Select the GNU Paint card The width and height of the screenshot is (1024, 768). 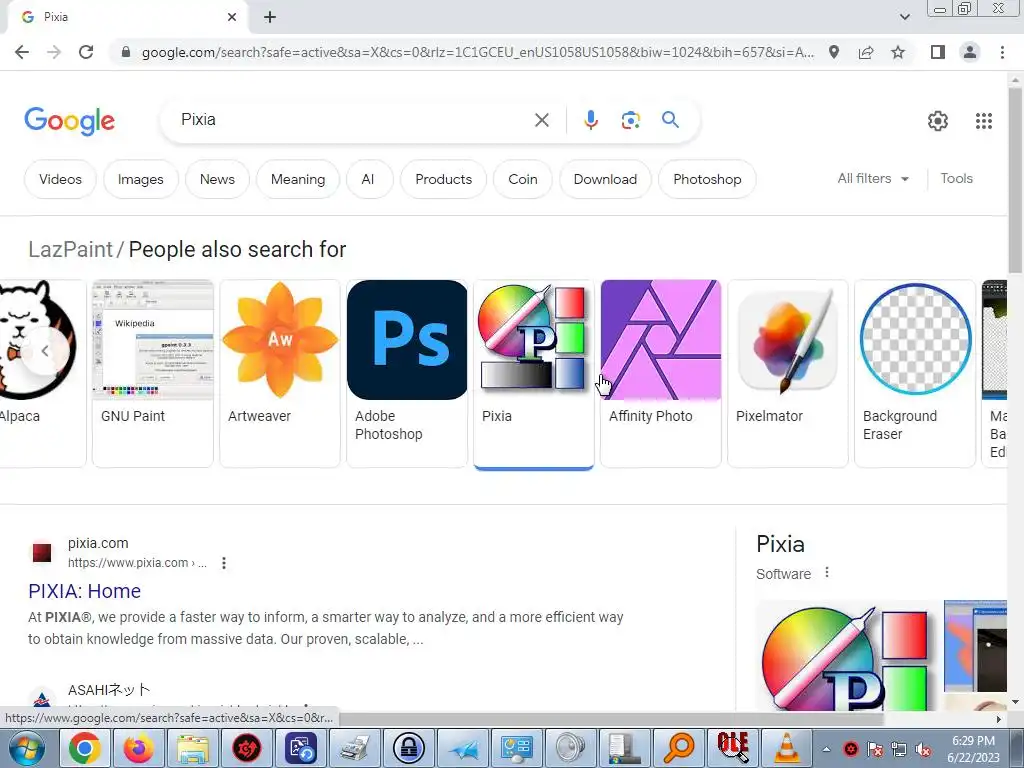point(153,373)
